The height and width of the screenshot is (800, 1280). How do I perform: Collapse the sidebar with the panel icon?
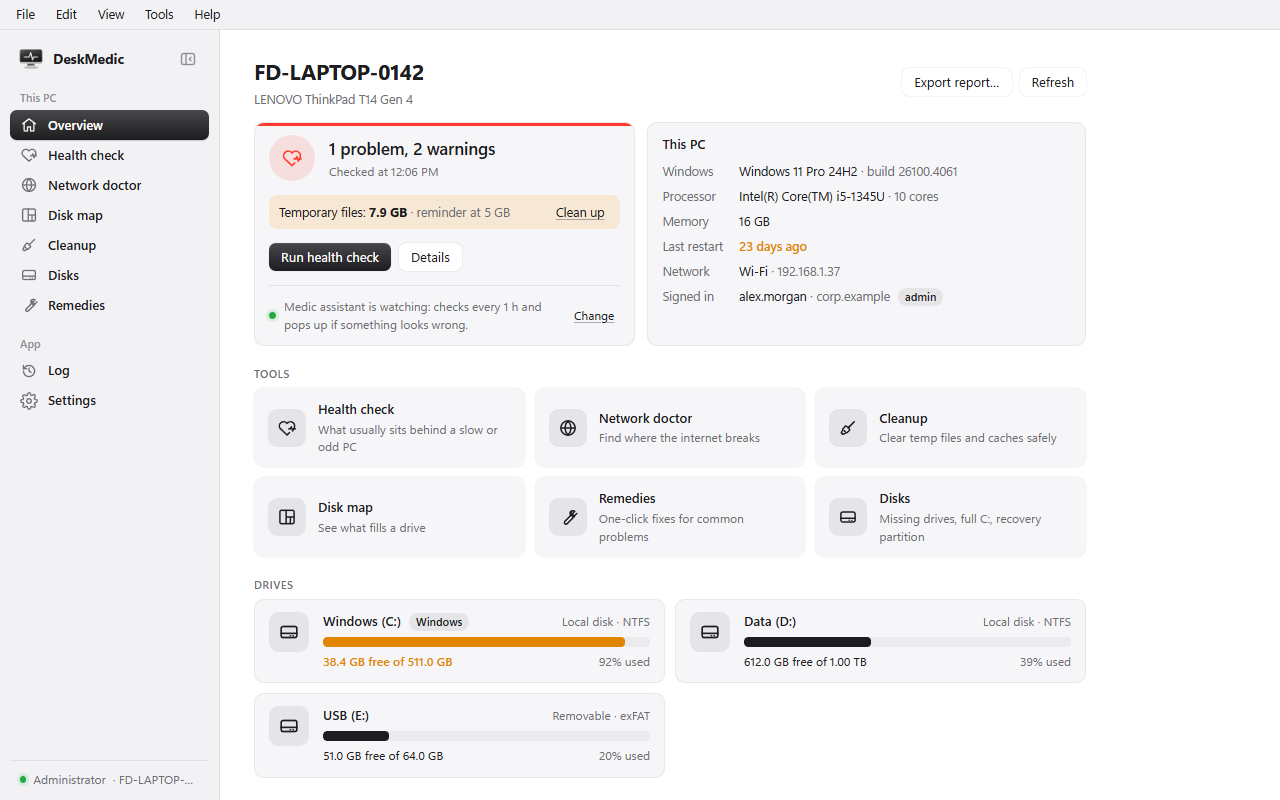(188, 59)
